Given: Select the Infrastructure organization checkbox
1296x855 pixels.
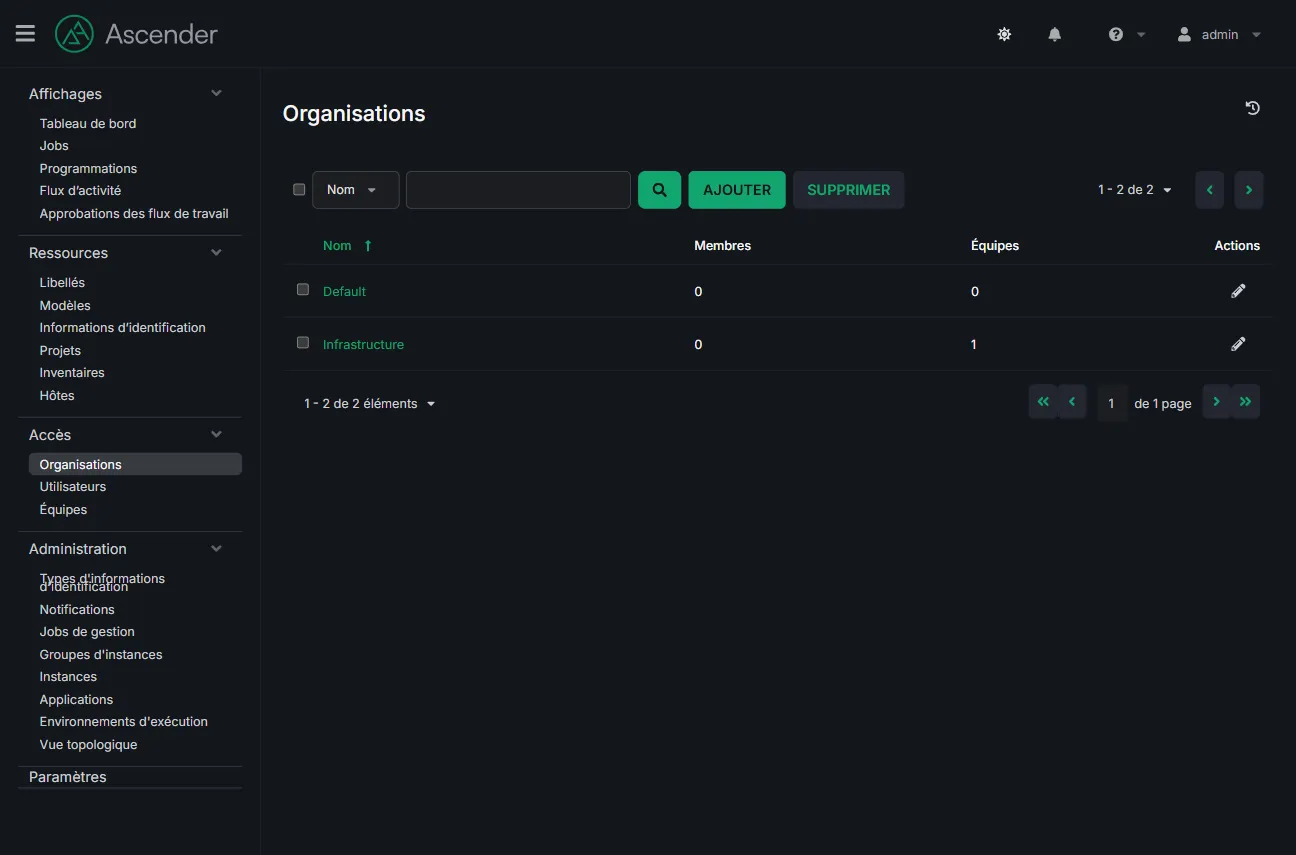Looking at the screenshot, I should click(303, 343).
